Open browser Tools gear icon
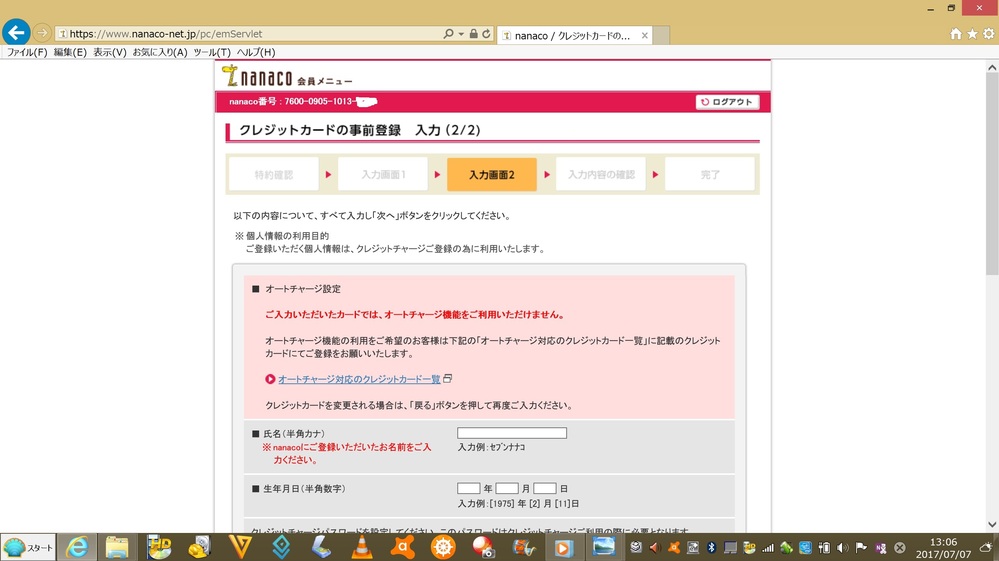Viewport: 999px width, 561px height. (989, 34)
